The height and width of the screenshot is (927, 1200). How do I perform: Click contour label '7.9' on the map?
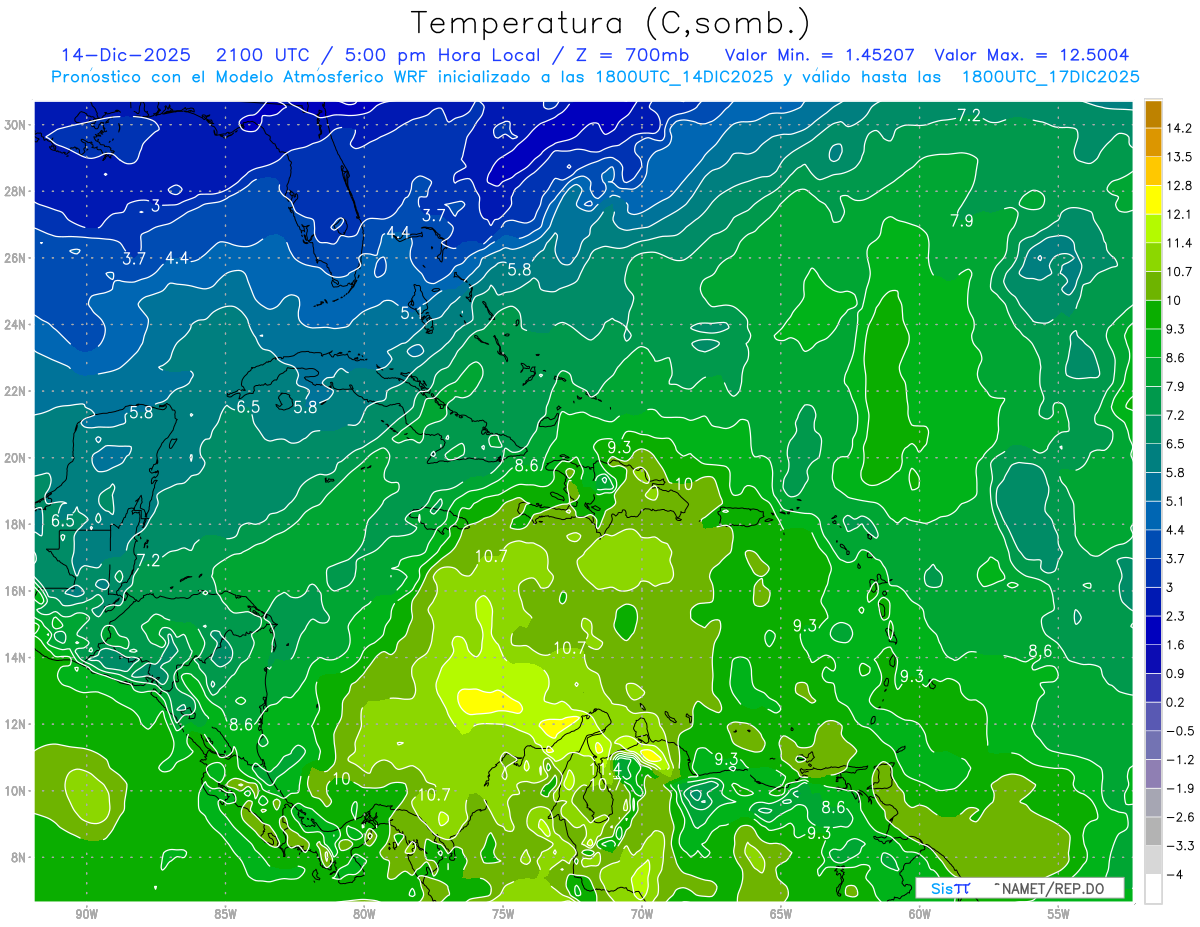[x=961, y=221]
